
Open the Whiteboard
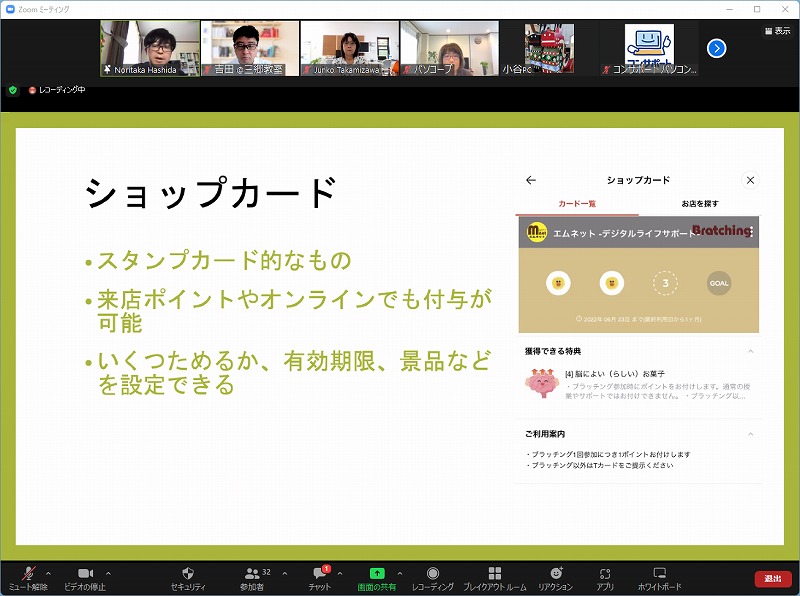[659, 577]
